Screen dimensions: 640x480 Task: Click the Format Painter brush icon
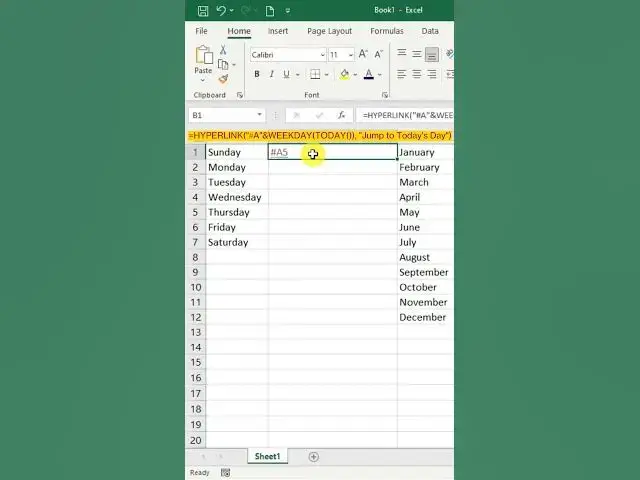223,79
